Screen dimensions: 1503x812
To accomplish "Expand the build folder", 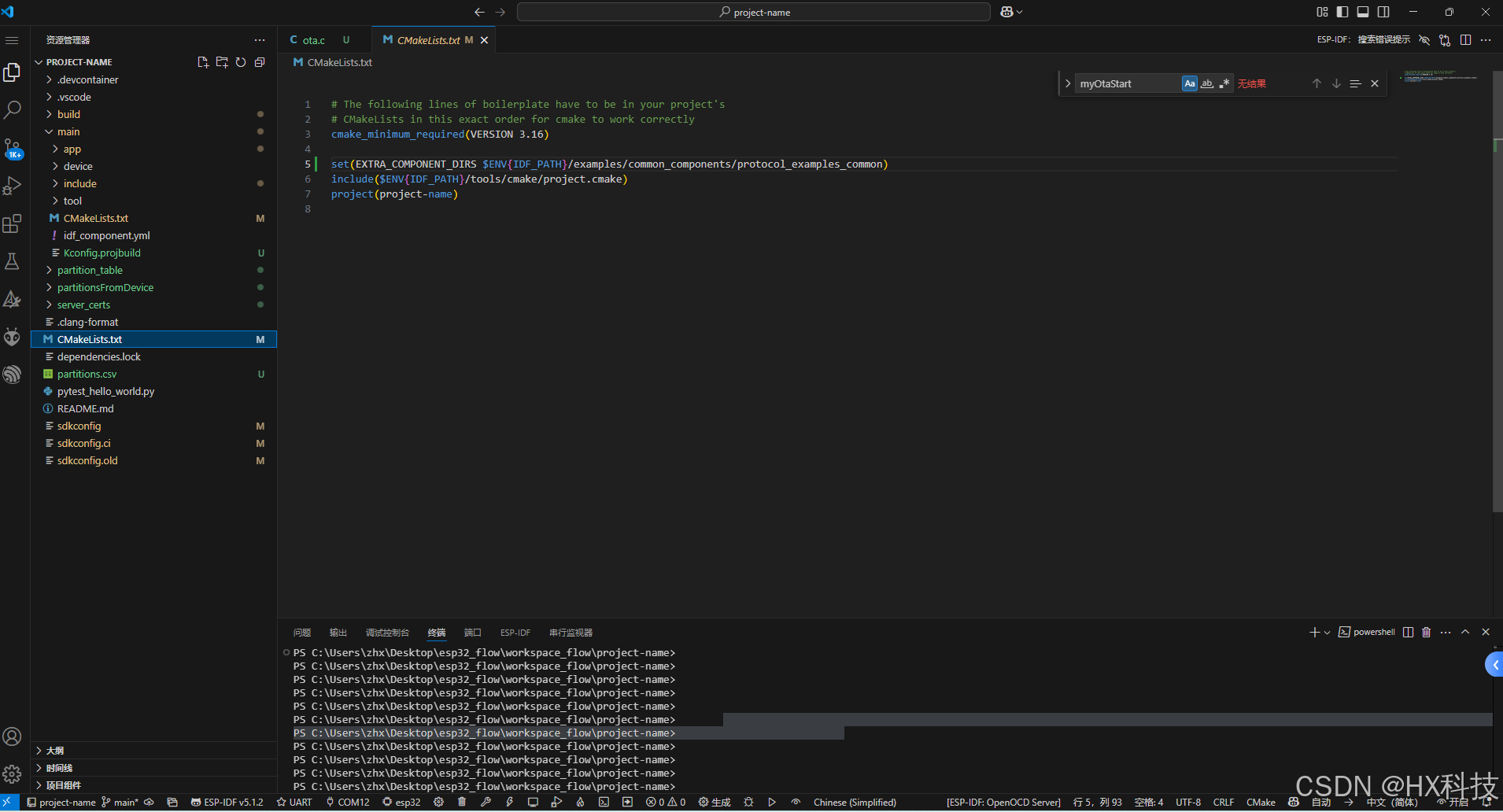I will tap(153, 114).
